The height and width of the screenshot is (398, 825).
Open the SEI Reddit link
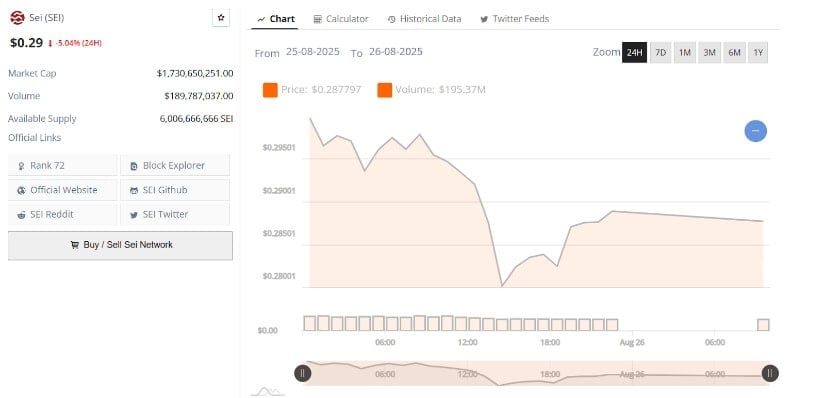63,214
